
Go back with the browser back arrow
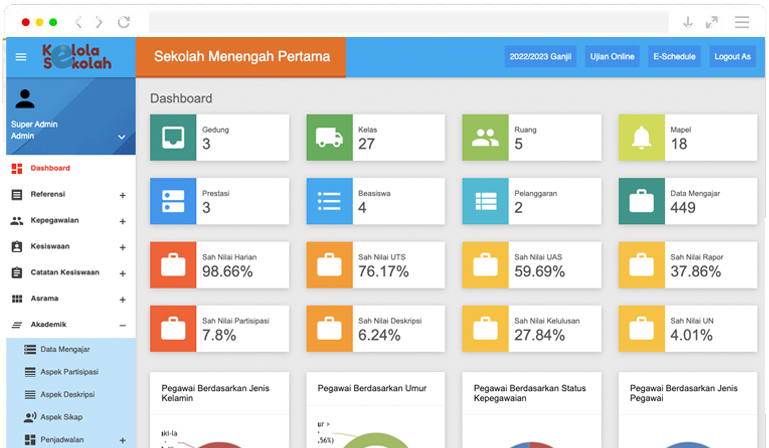(x=78, y=22)
